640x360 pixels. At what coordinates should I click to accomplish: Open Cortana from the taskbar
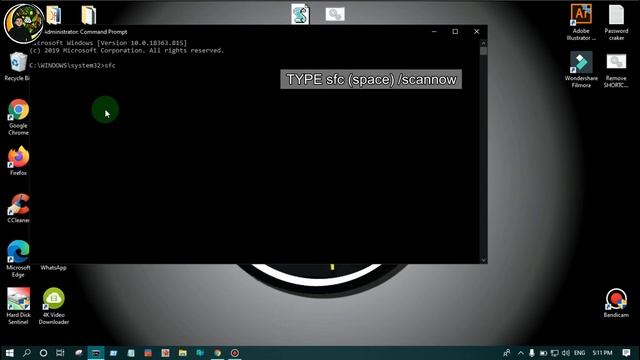click(43, 353)
